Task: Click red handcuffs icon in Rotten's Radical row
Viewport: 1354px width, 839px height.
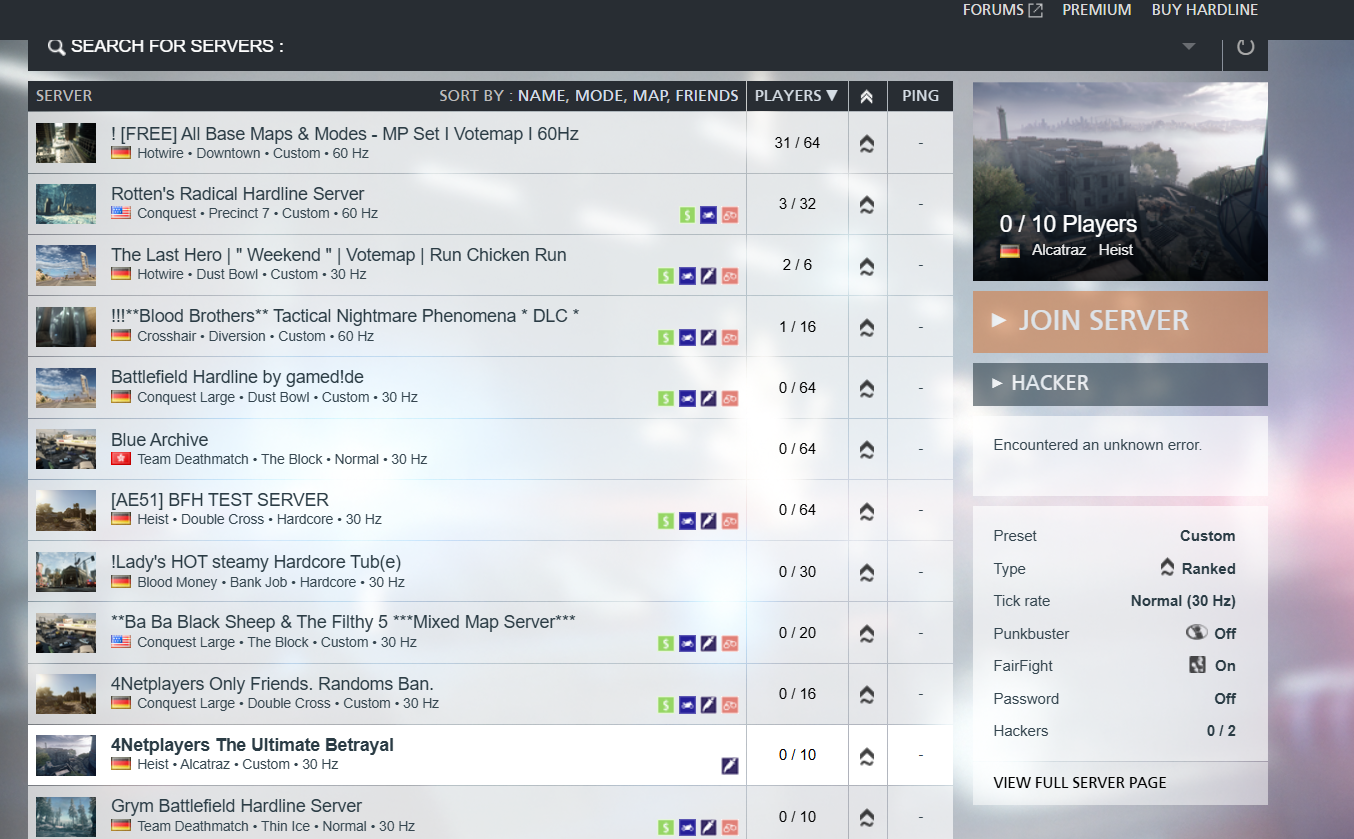Action: 730,214
